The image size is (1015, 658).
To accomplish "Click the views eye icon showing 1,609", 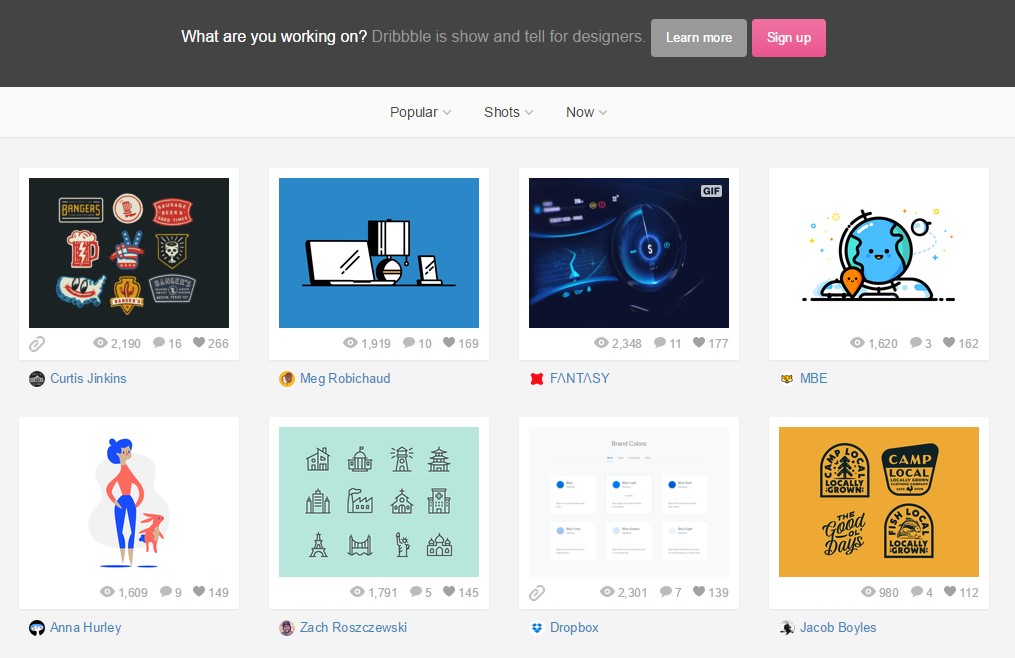I will coord(107,592).
